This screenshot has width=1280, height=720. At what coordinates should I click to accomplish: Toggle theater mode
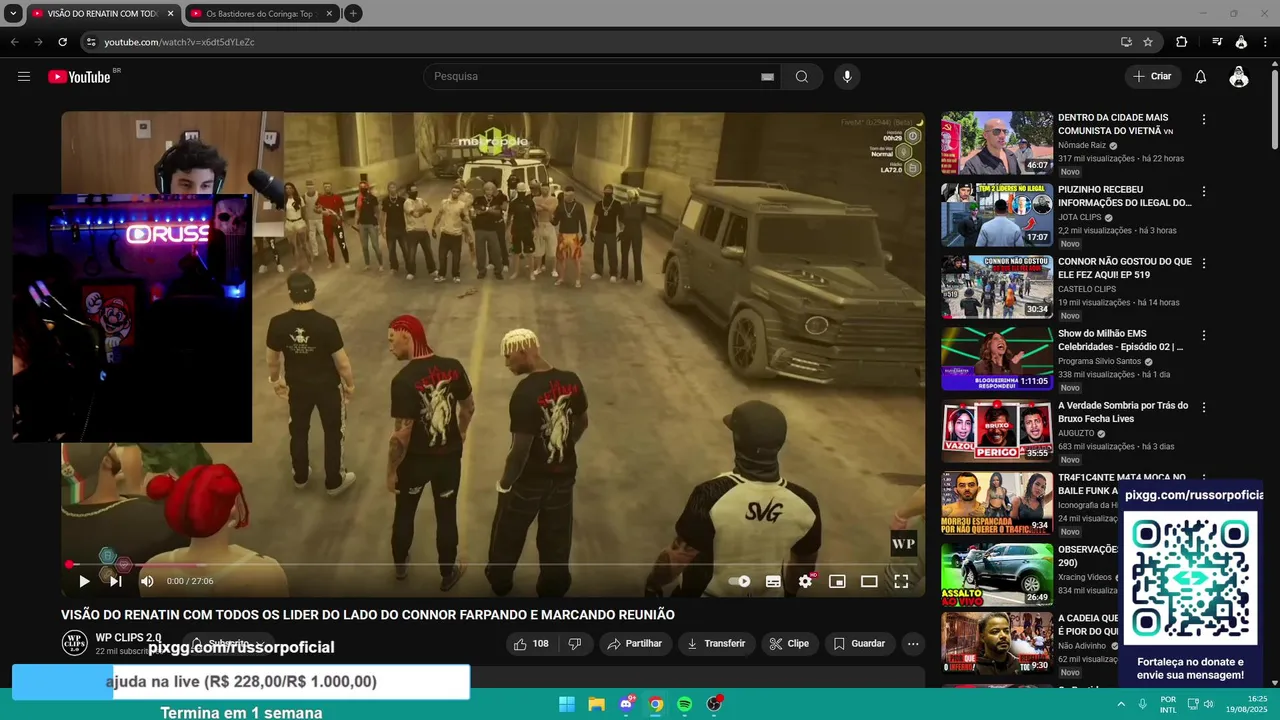pyautogui.click(x=869, y=581)
